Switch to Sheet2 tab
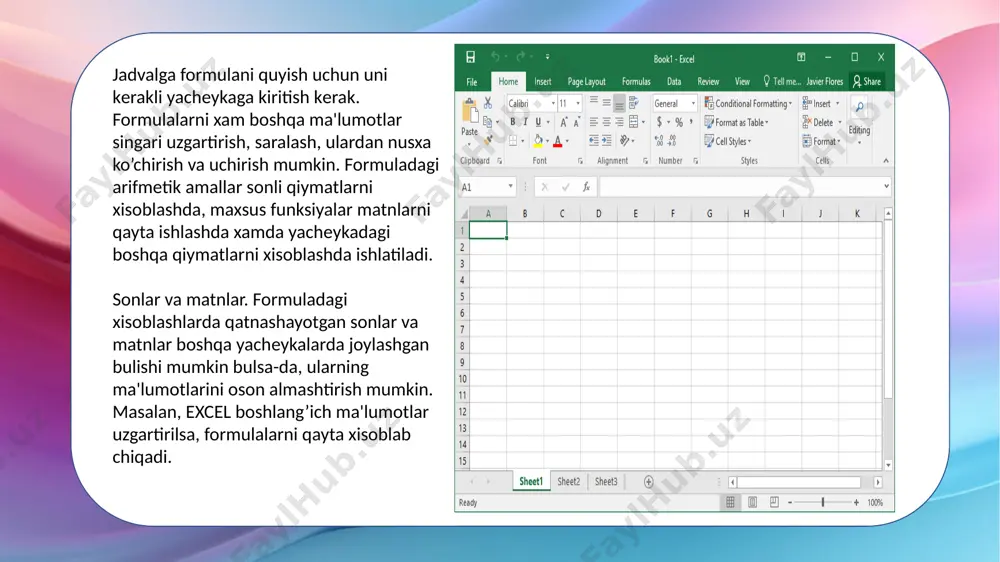Image resolution: width=1000 pixels, height=562 pixels. [568, 482]
